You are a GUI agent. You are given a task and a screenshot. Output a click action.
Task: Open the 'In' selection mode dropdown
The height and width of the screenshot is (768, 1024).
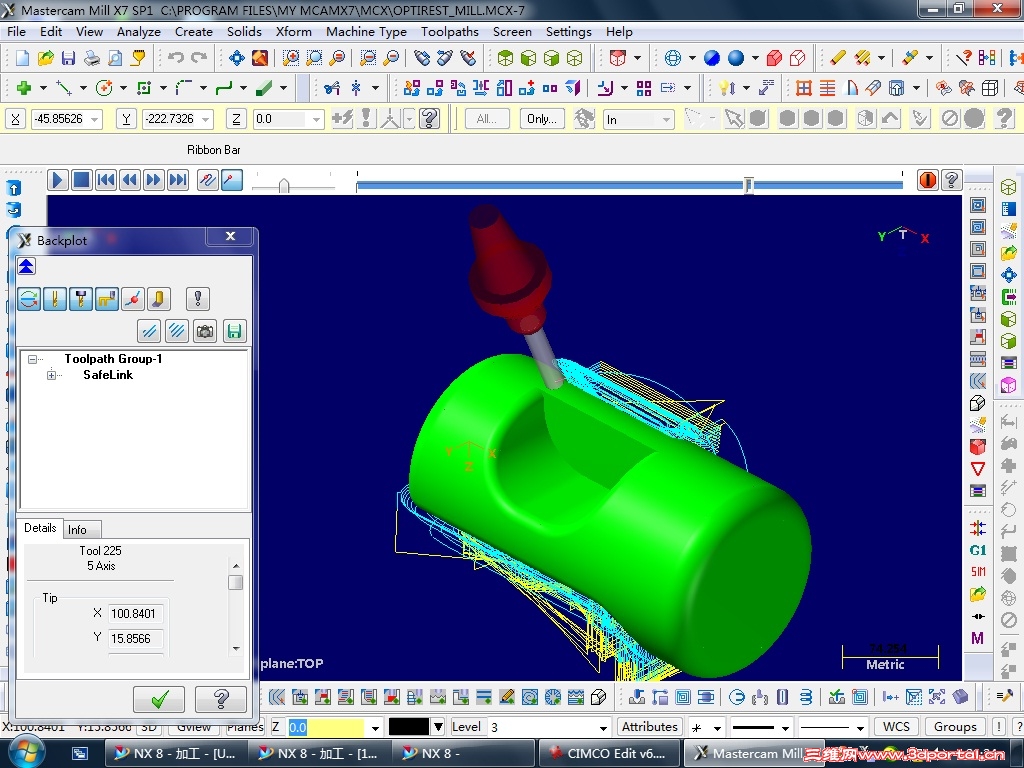[665, 120]
